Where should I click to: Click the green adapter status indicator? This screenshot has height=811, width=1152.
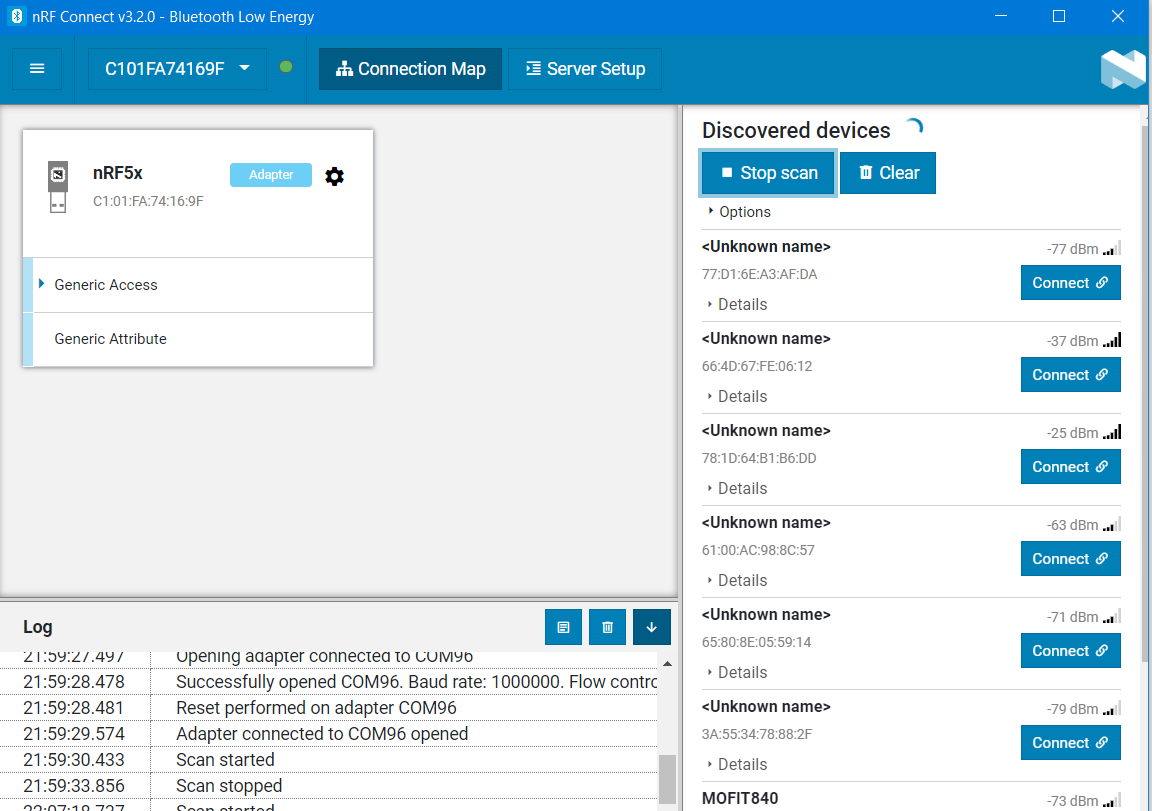coord(286,68)
